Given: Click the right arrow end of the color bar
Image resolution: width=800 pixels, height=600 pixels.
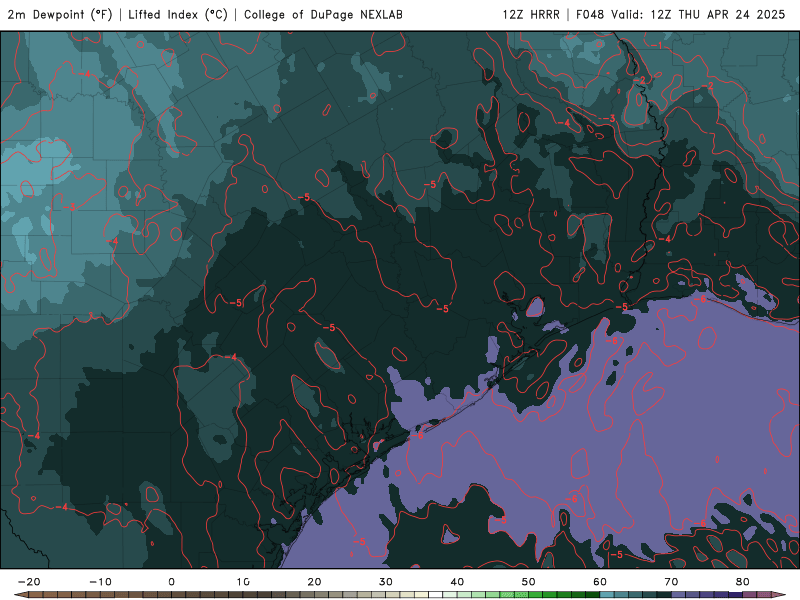Looking at the screenshot, I should pyautogui.click(x=778, y=595).
